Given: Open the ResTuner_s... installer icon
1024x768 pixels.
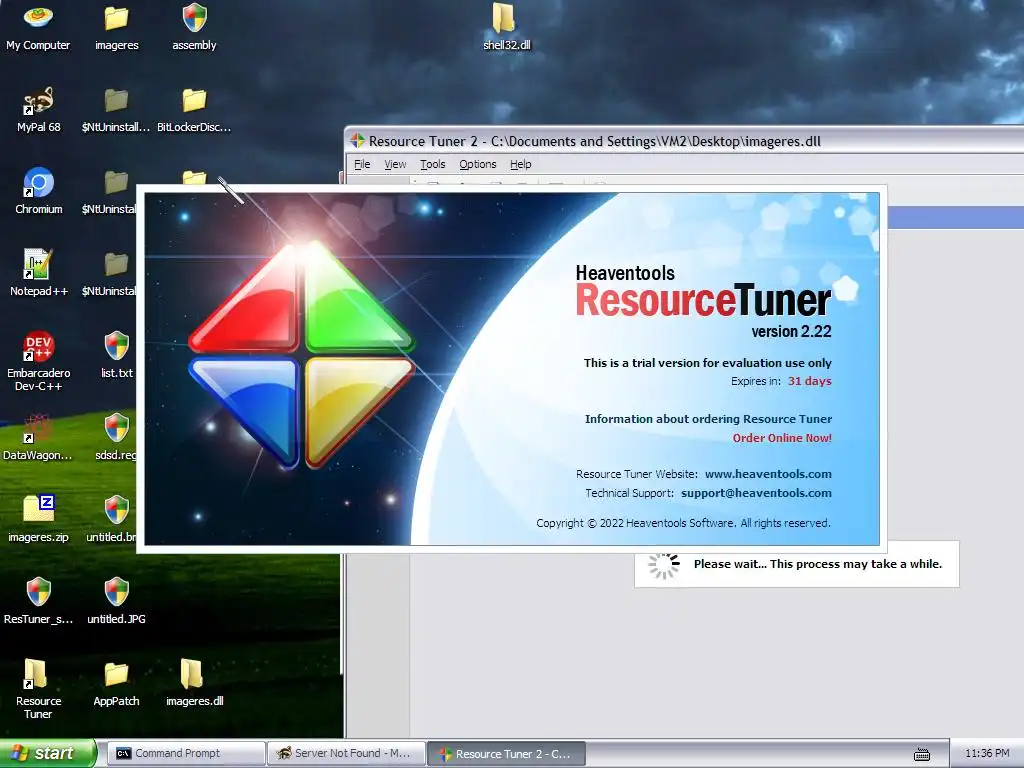Looking at the screenshot, I should click(x=39, y=601).
